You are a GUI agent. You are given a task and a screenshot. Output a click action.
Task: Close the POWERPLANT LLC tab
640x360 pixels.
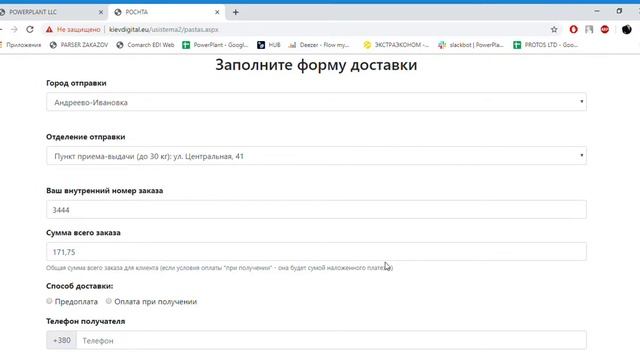click(101, 12)
